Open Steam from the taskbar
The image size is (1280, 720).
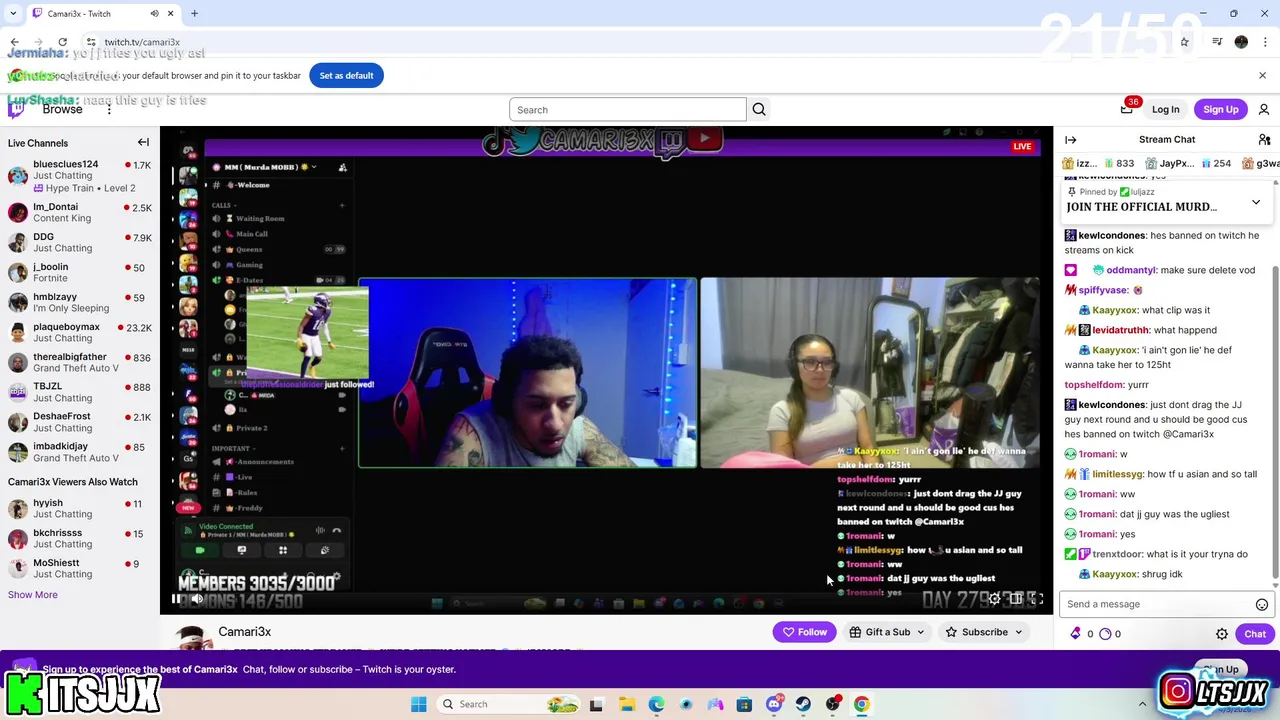coord(803,704)
